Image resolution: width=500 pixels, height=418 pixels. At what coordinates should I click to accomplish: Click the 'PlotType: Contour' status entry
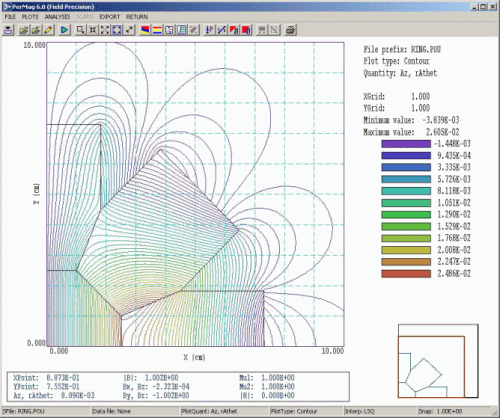click(x=294, y=411)
